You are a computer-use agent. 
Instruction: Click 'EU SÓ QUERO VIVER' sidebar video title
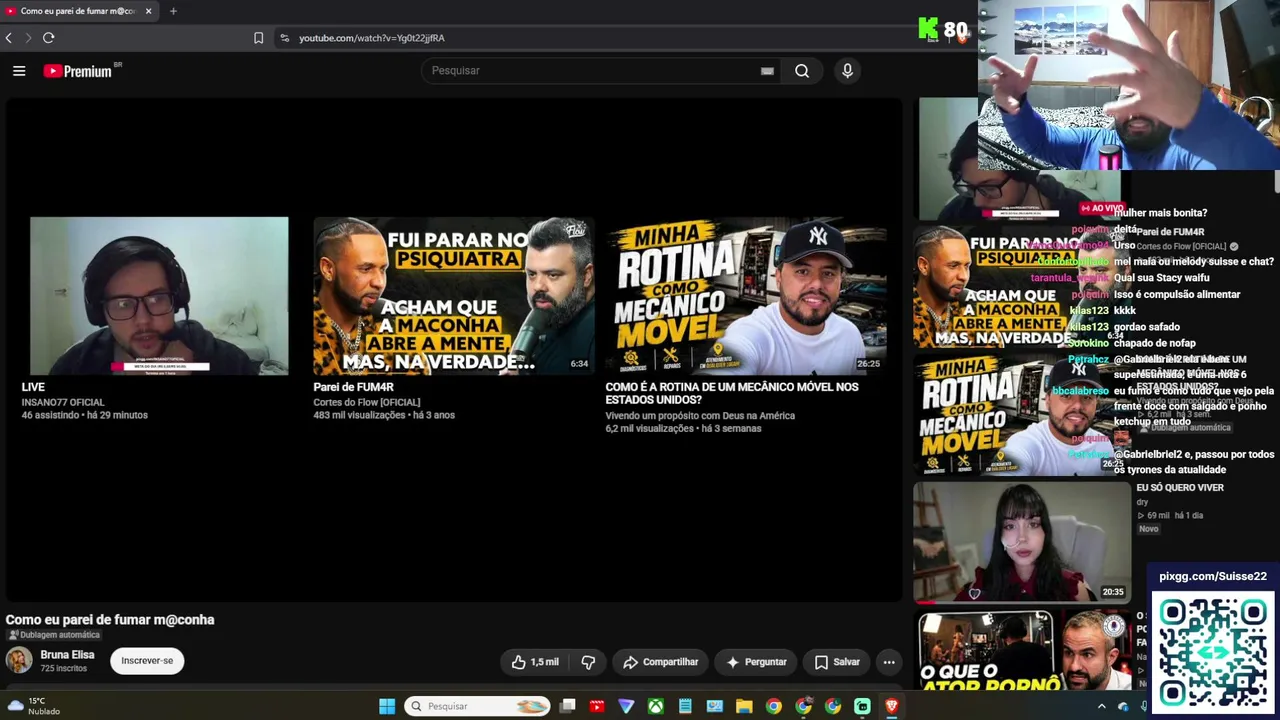coord(1180,488)
